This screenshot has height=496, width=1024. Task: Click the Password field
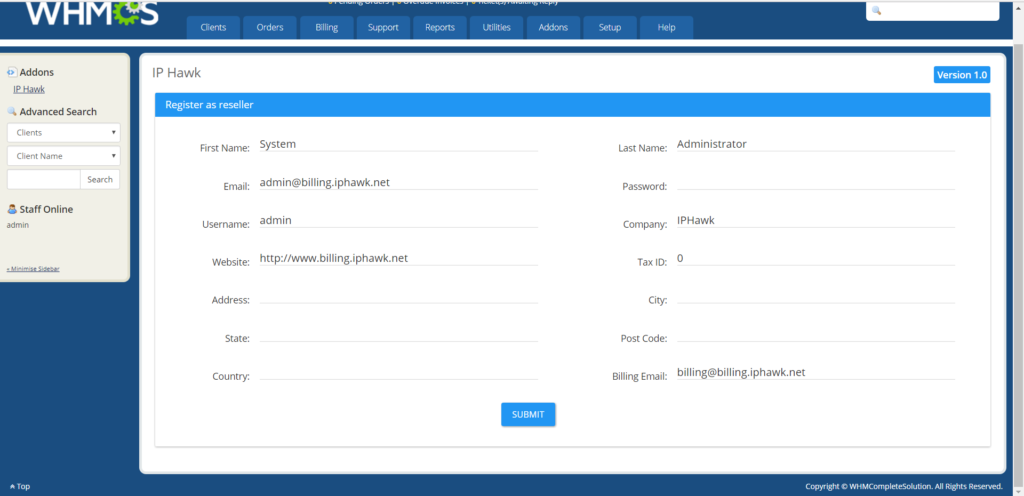[816, 183]
